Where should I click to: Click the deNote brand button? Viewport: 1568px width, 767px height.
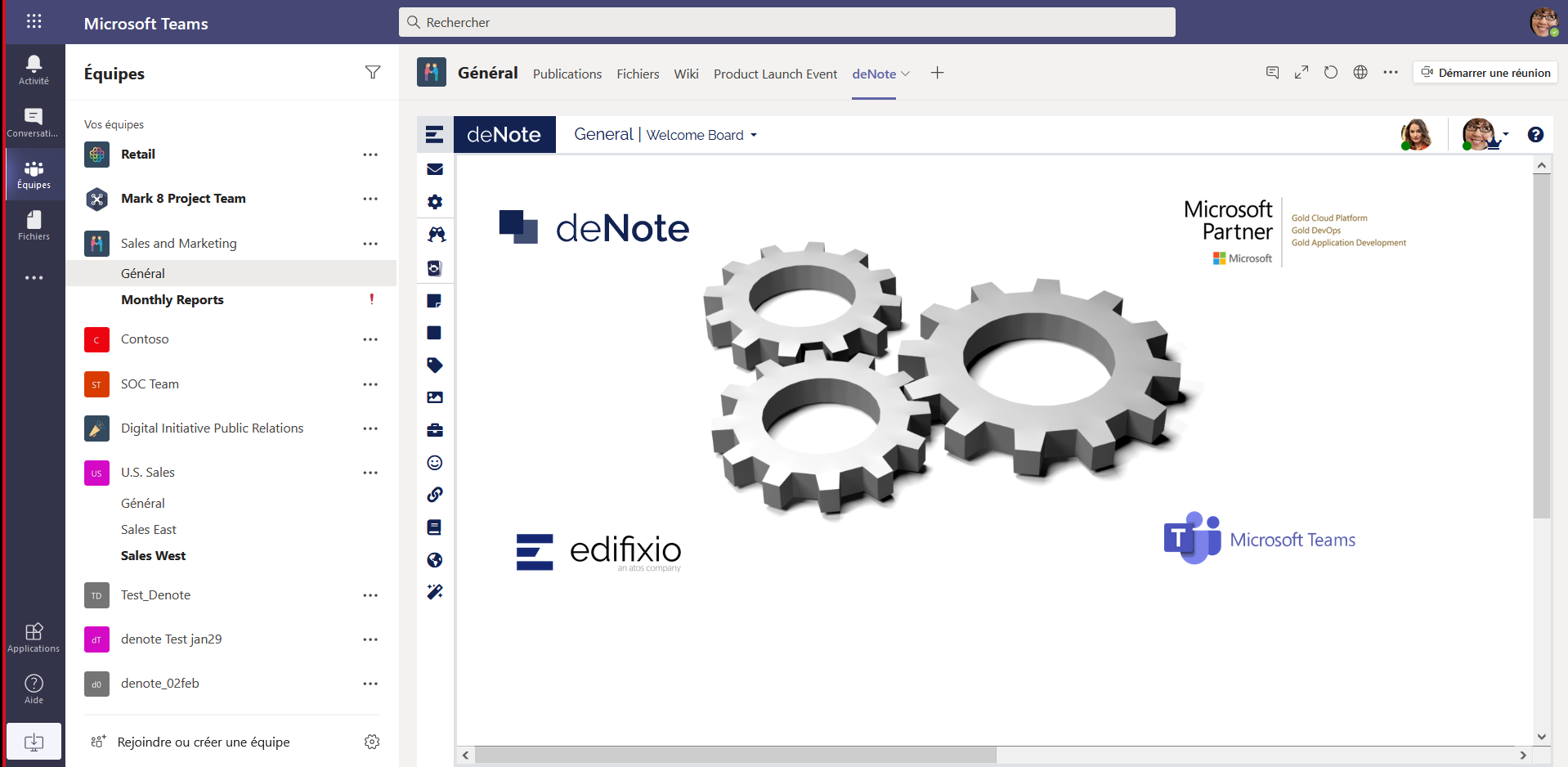pyautogui.click(x=504, y=134)
